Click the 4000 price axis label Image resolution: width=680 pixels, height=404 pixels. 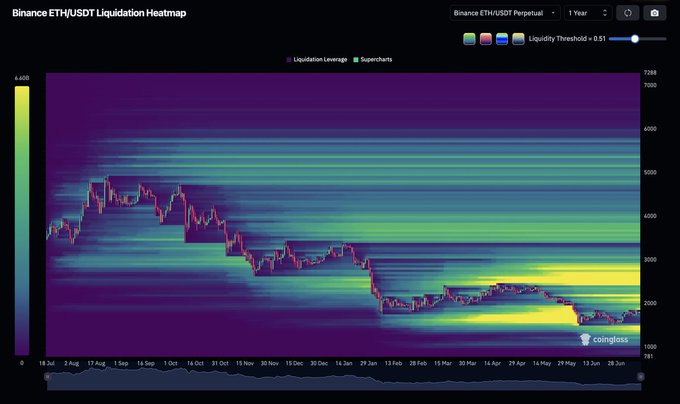point(650,216)
